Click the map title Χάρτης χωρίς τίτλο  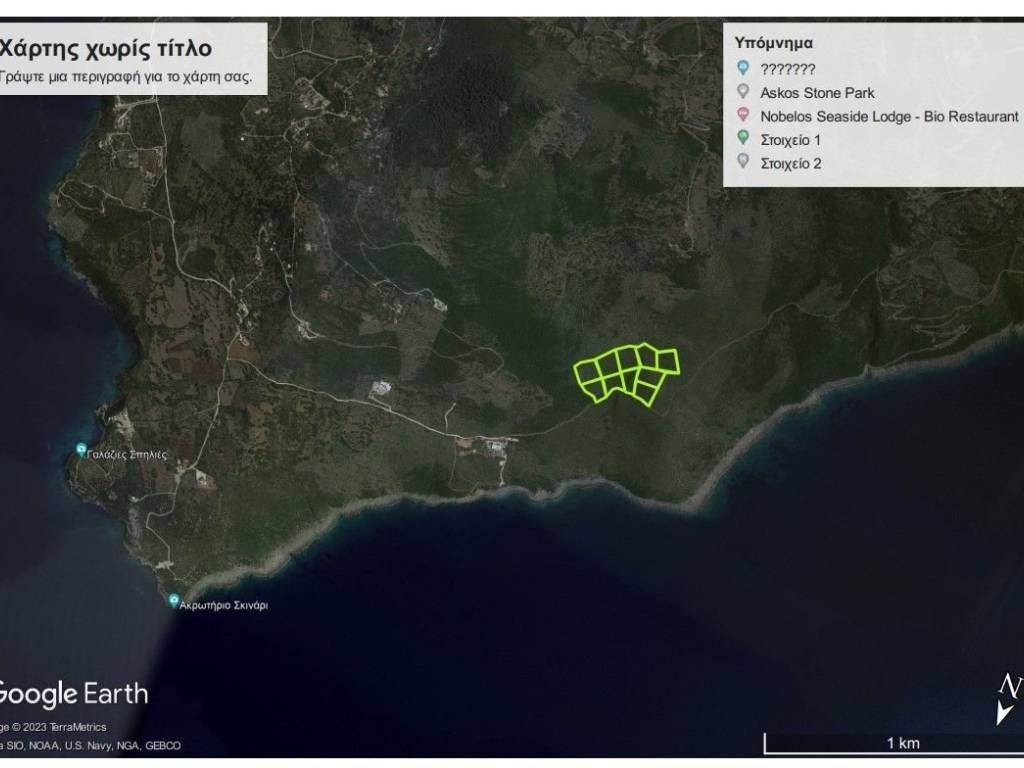click(x=106, y=48)
